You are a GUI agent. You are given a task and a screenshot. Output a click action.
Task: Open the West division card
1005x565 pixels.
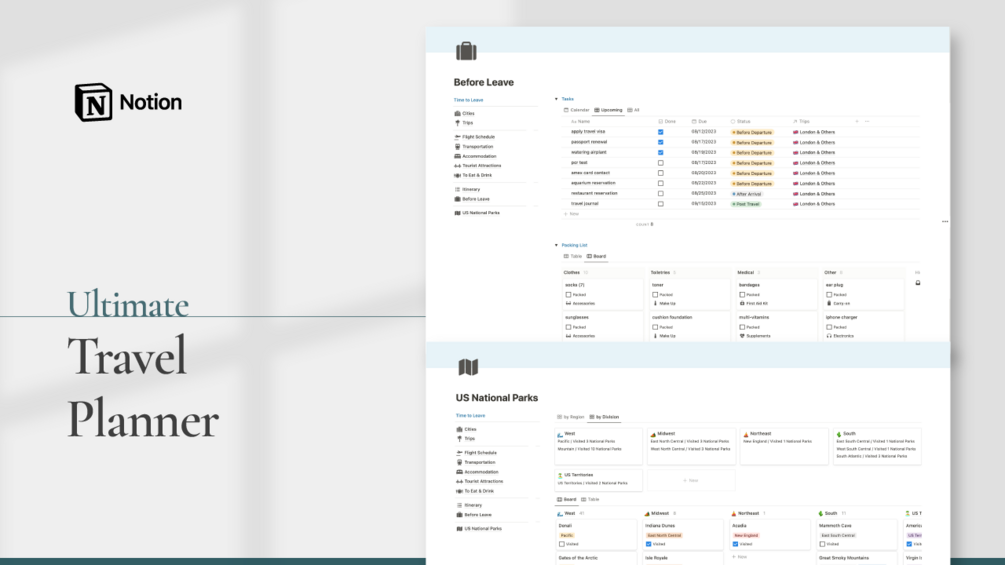[x=598, y=446]
